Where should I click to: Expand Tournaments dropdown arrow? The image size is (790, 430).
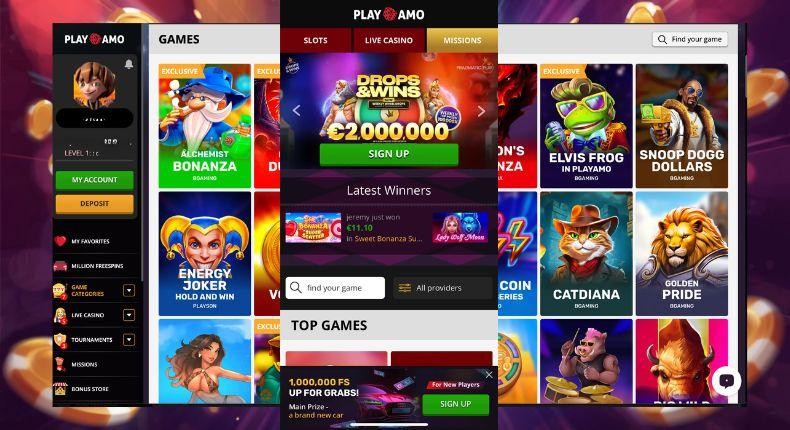click(x=129, y=340)
